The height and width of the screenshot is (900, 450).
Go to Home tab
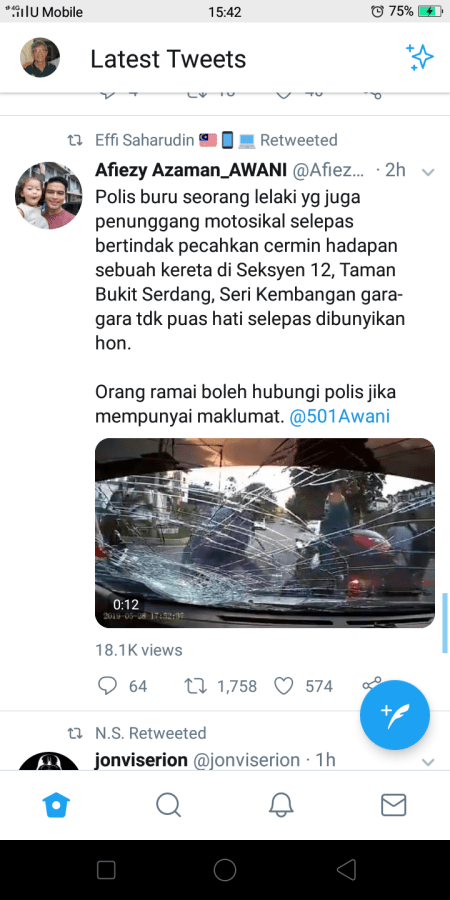tap(56, 805)
